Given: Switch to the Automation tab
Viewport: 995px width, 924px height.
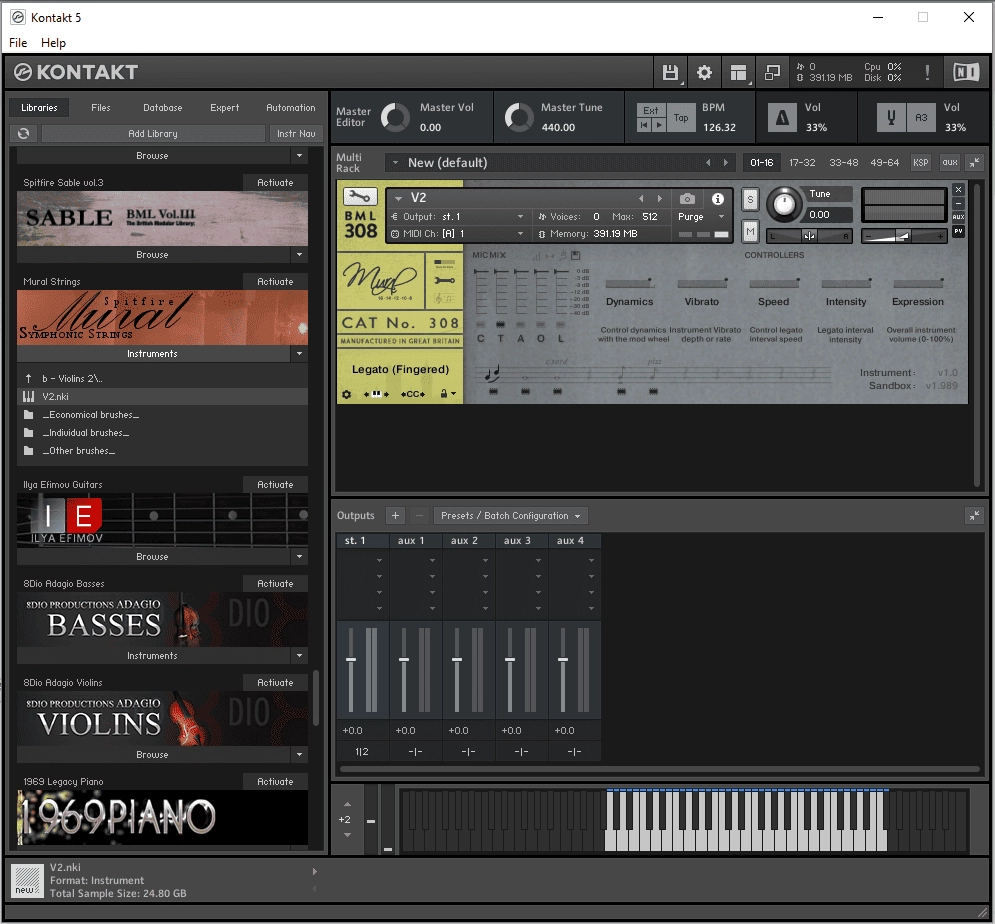Looking at the screenshot, I should [x=291, y=108].
